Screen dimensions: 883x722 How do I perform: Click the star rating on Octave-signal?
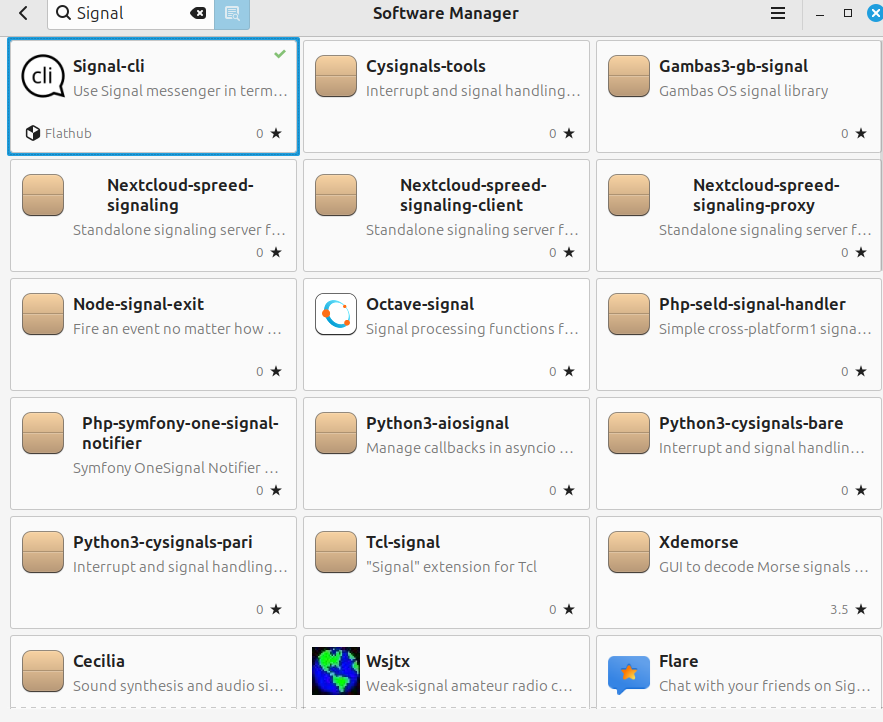[x=569, y=371]
